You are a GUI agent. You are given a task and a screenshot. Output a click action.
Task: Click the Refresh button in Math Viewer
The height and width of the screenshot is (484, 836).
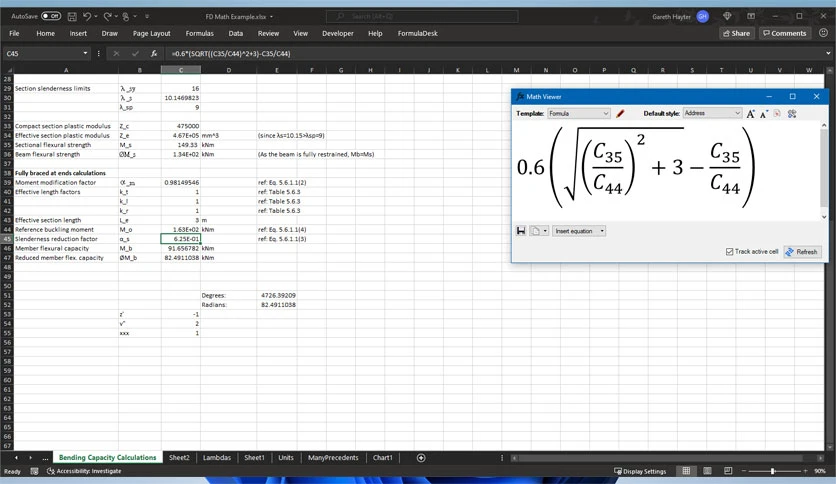click(x=802, y=252)
